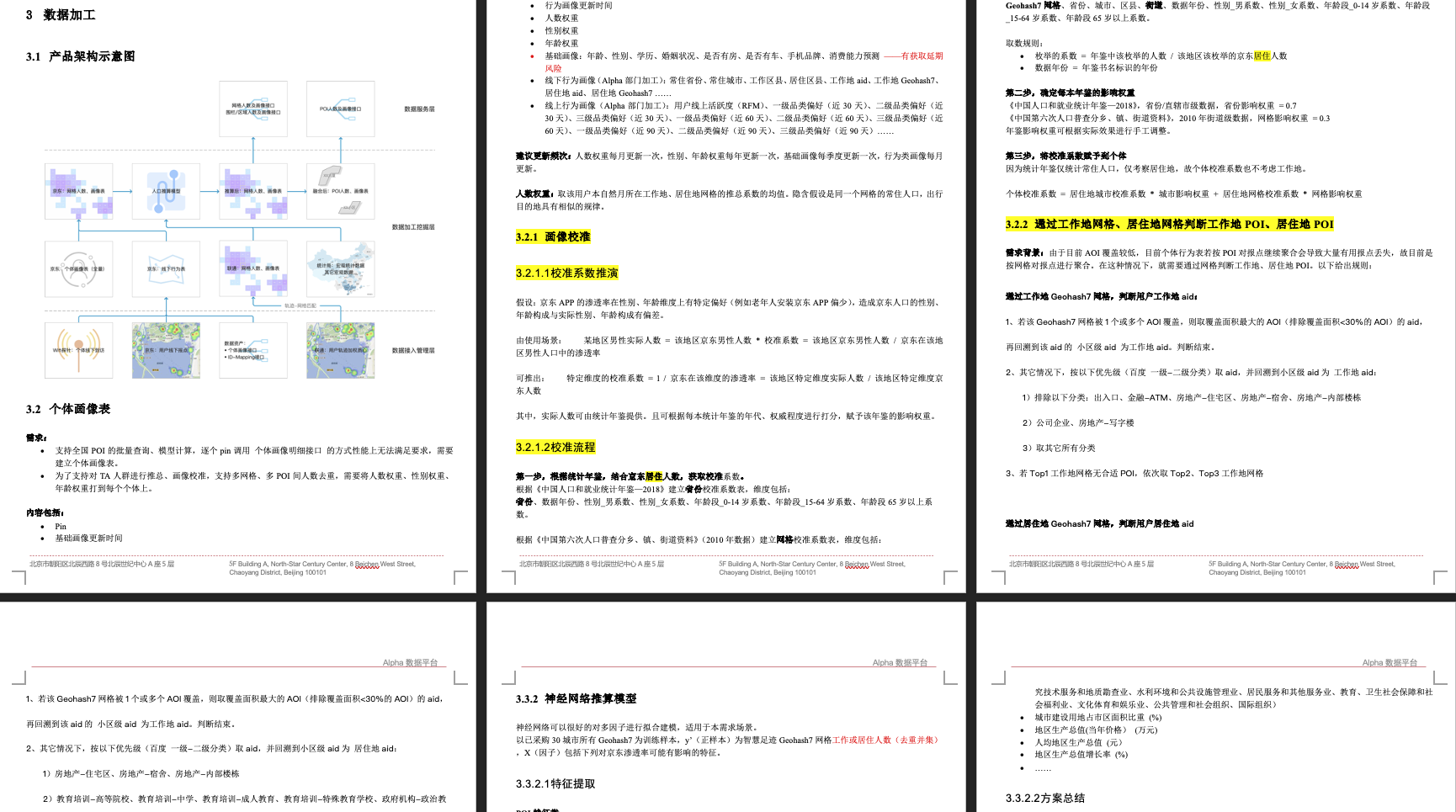
Task: Click the bullet item "行为画像更新时间"
Action: (579, 5)
